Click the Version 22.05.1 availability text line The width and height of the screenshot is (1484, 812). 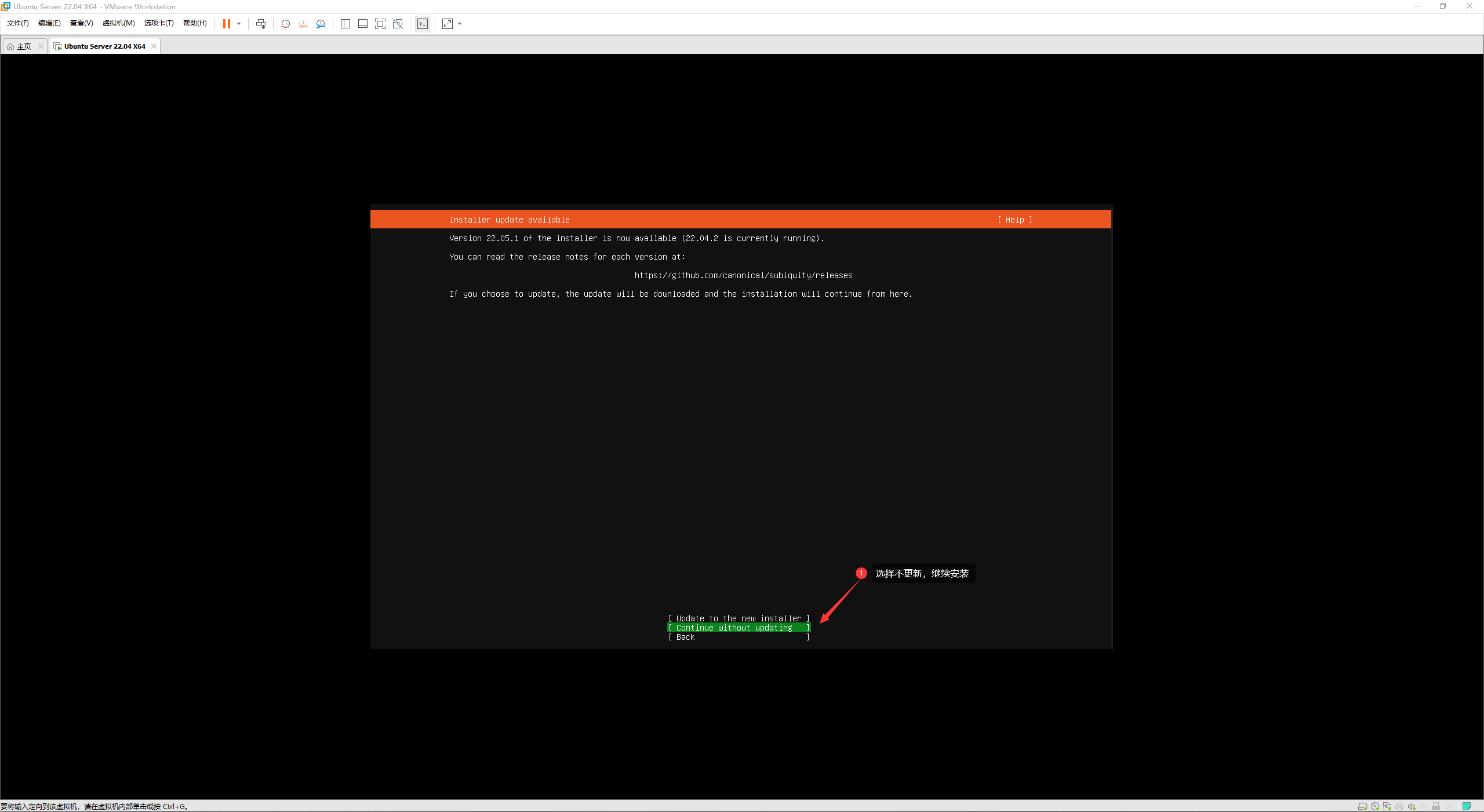coord(636,238)
